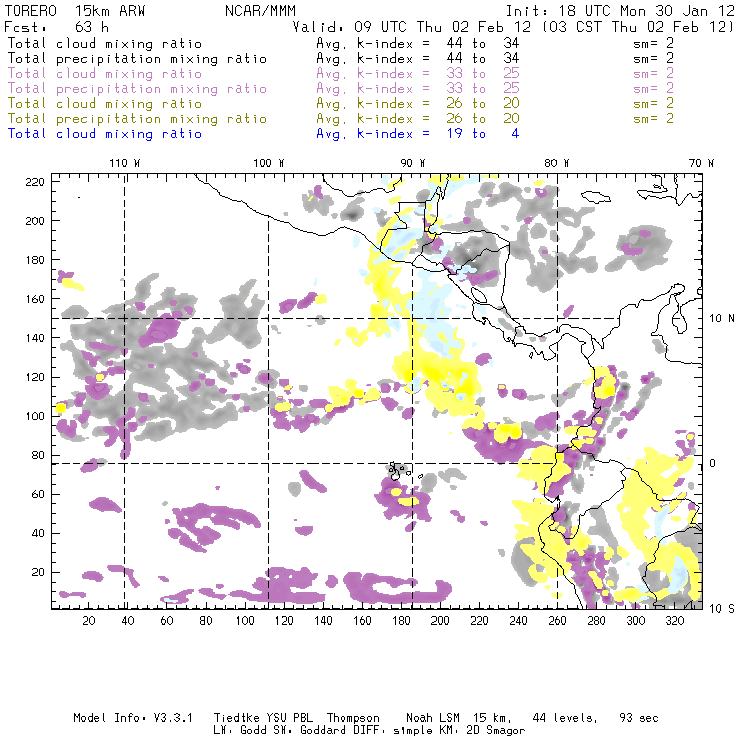This screenshot has width=740, height=740.
Task: Select the '(03 CST Thu 02 Feb 12)' local time text
Action: 638,27
